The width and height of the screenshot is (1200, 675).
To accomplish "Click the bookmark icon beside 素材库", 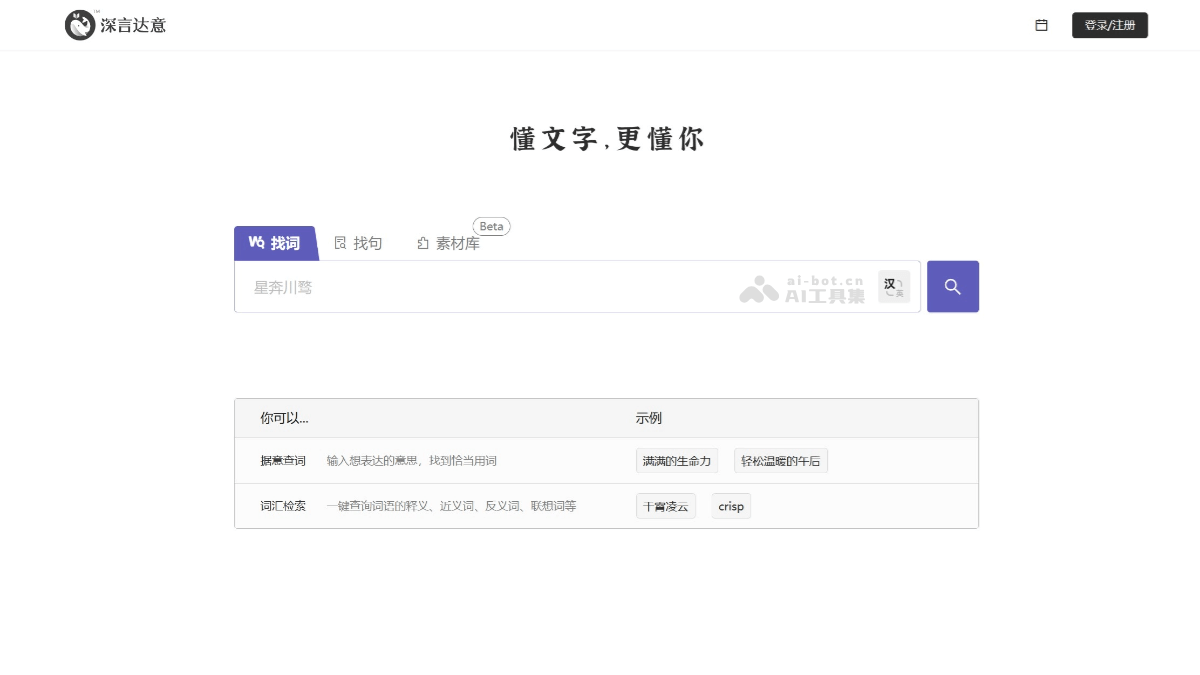I will [x=422, y=243].
